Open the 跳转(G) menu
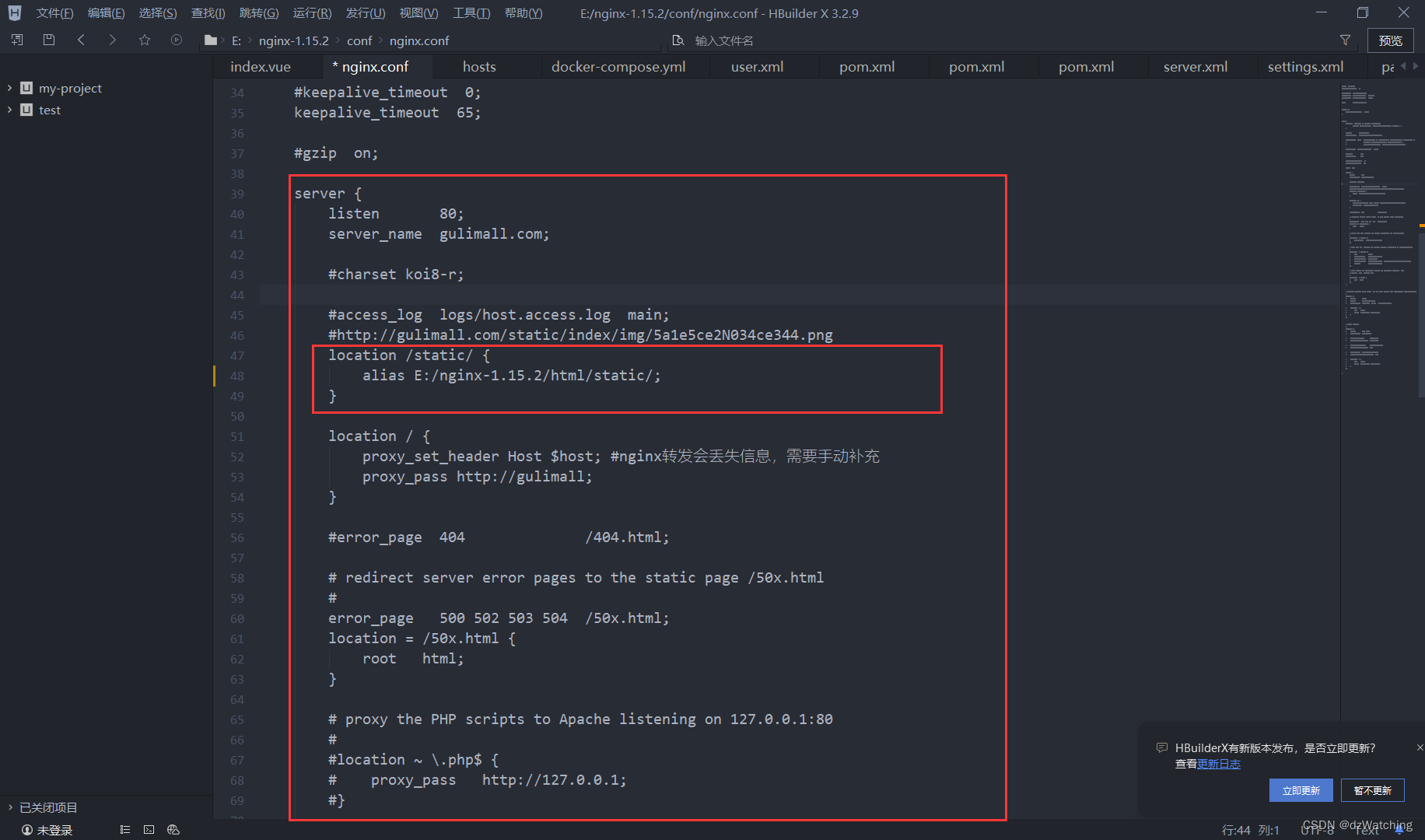 tap(259, 13)
